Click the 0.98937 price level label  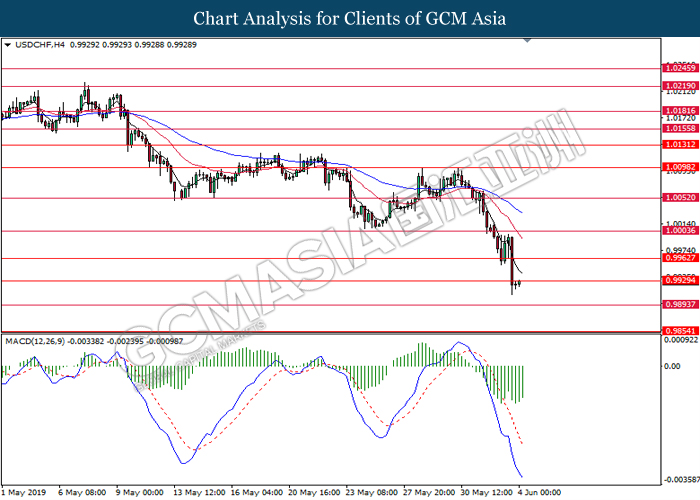680,304
